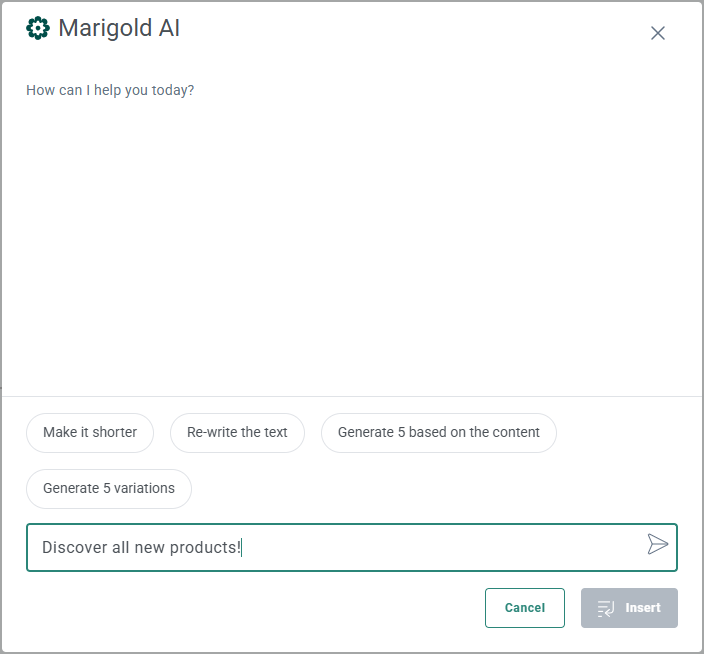The height and width of the screenshot is (654, 704).
Task: Click blank space right of the prompt text
Action: [x=440, y=548]
